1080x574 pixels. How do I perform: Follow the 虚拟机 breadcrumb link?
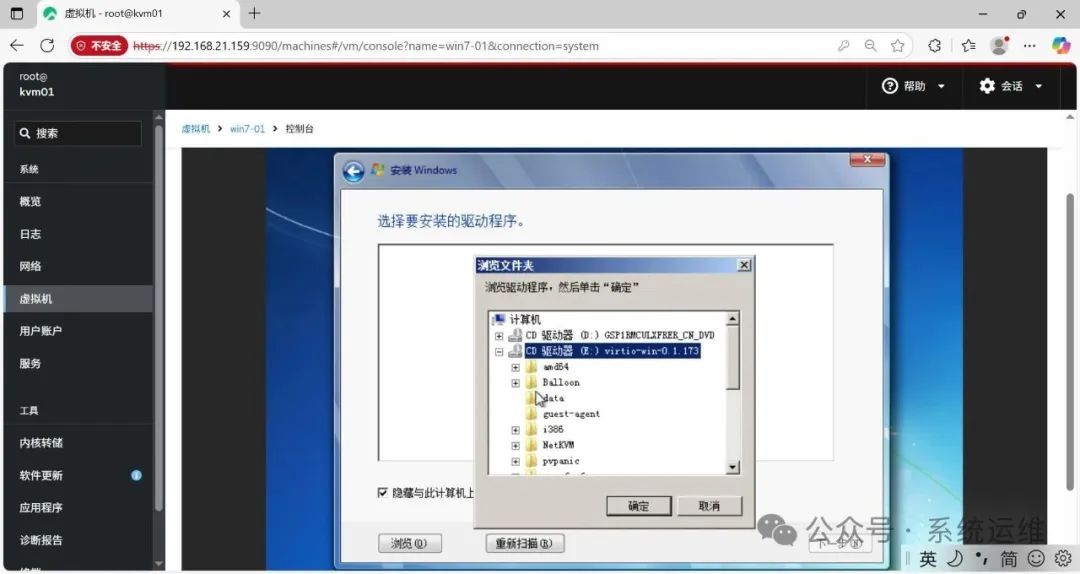point(196,129)
